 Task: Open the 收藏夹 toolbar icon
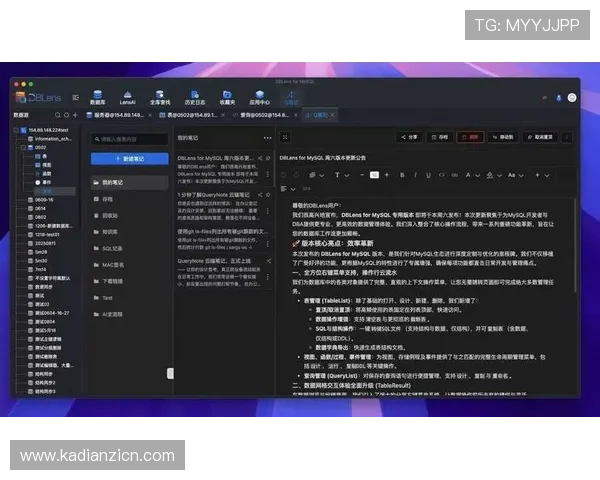(x=227, y=97)
